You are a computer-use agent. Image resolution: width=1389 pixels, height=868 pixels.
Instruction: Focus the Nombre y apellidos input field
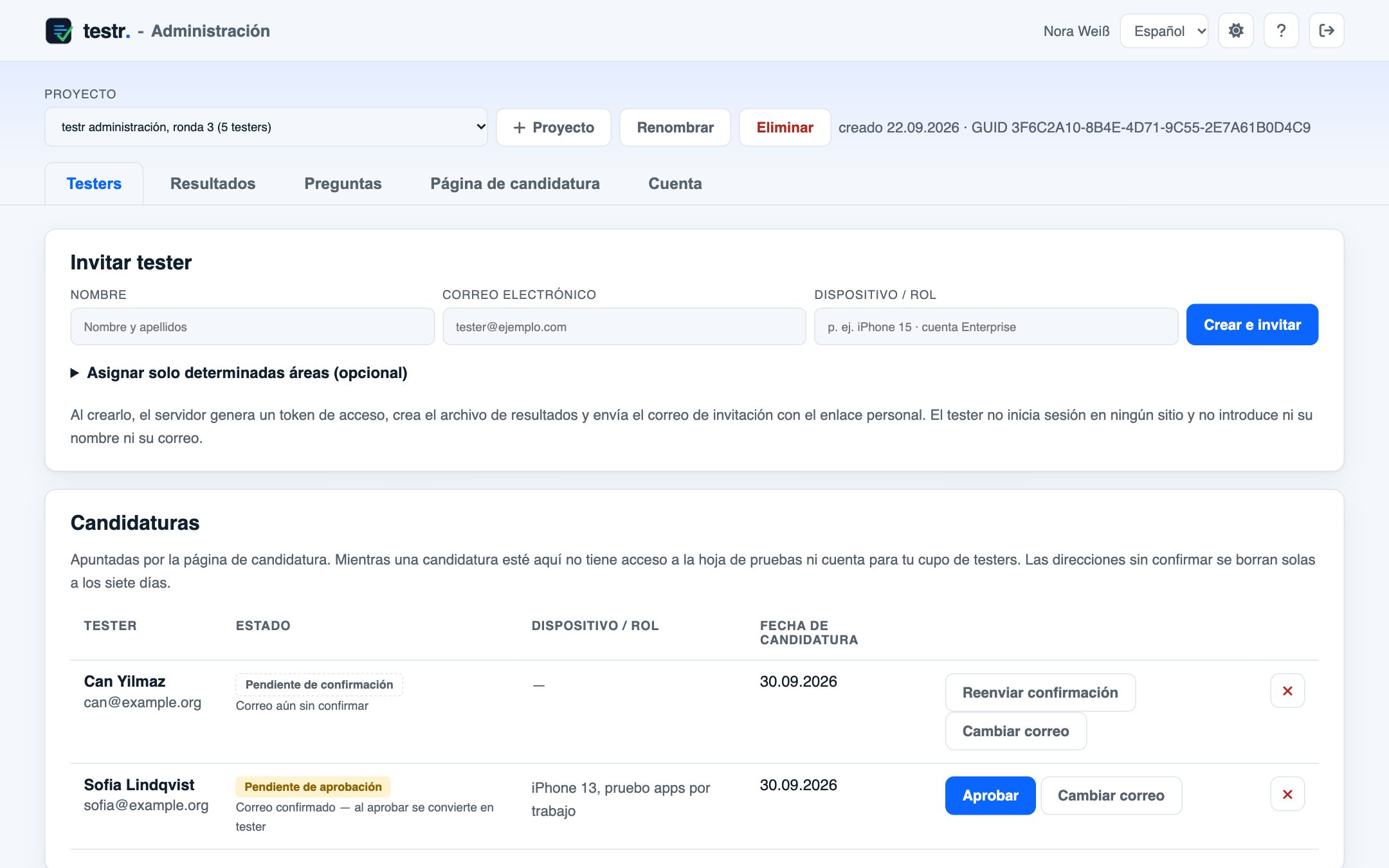click(253, 327)
